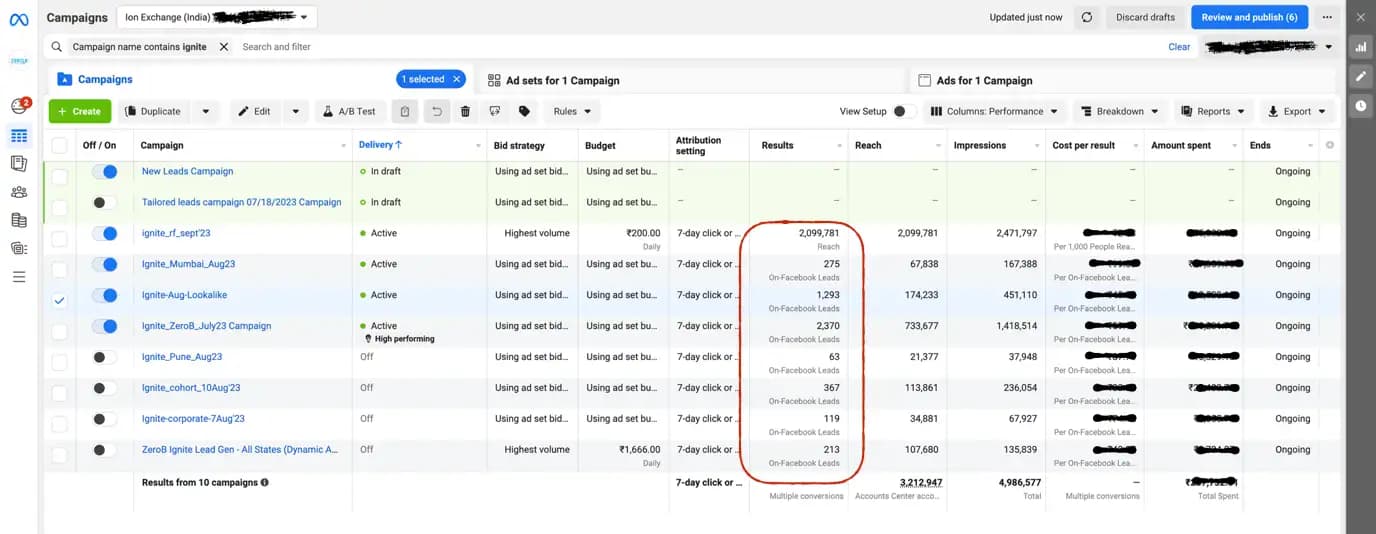1376x534 pixels.
Task: Expand the Duplicate dropdown arrow
Action: pyautogui.click(x=205, y=111)
